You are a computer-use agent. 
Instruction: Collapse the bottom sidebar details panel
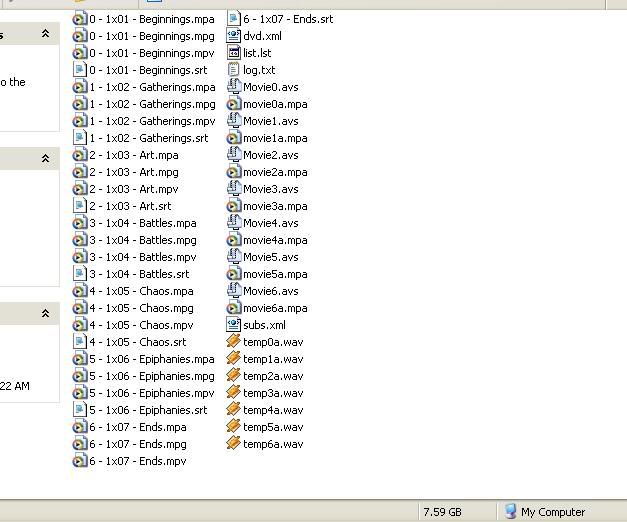[46, 313]
